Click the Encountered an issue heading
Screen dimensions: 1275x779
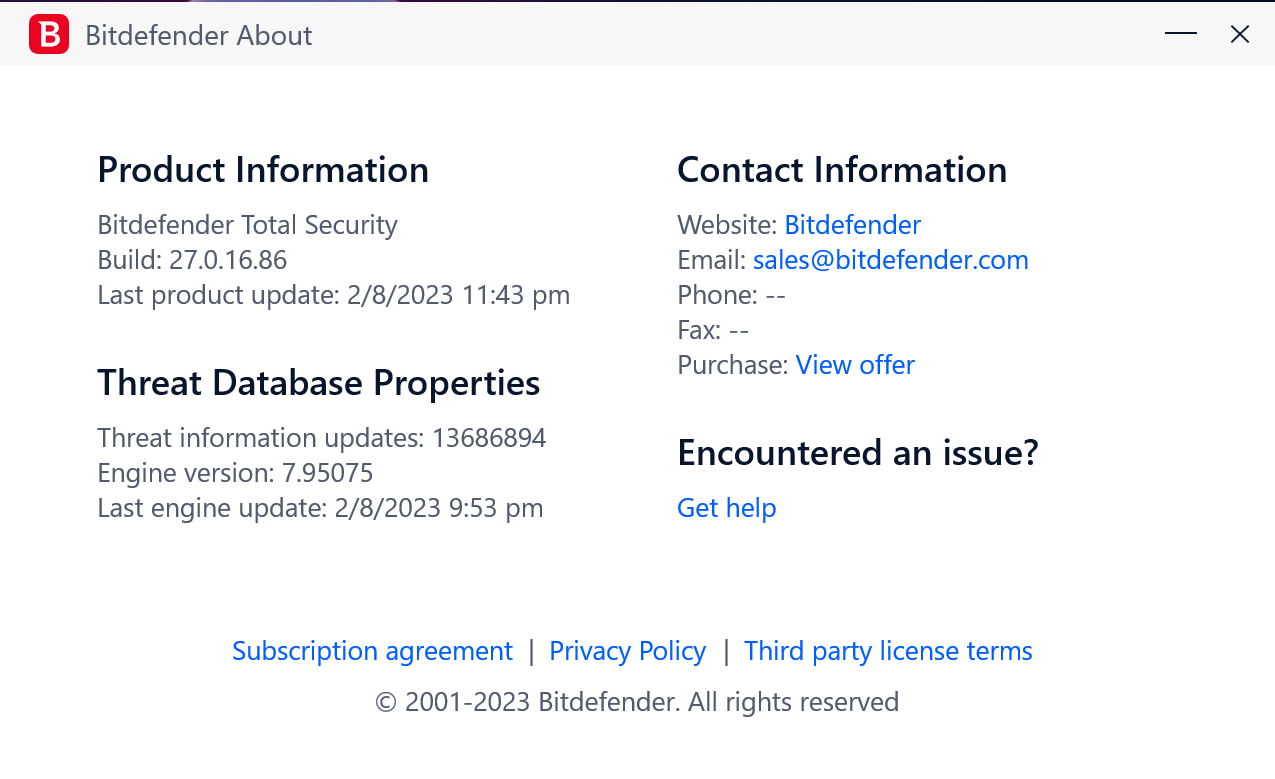click(x=858, y=453)
